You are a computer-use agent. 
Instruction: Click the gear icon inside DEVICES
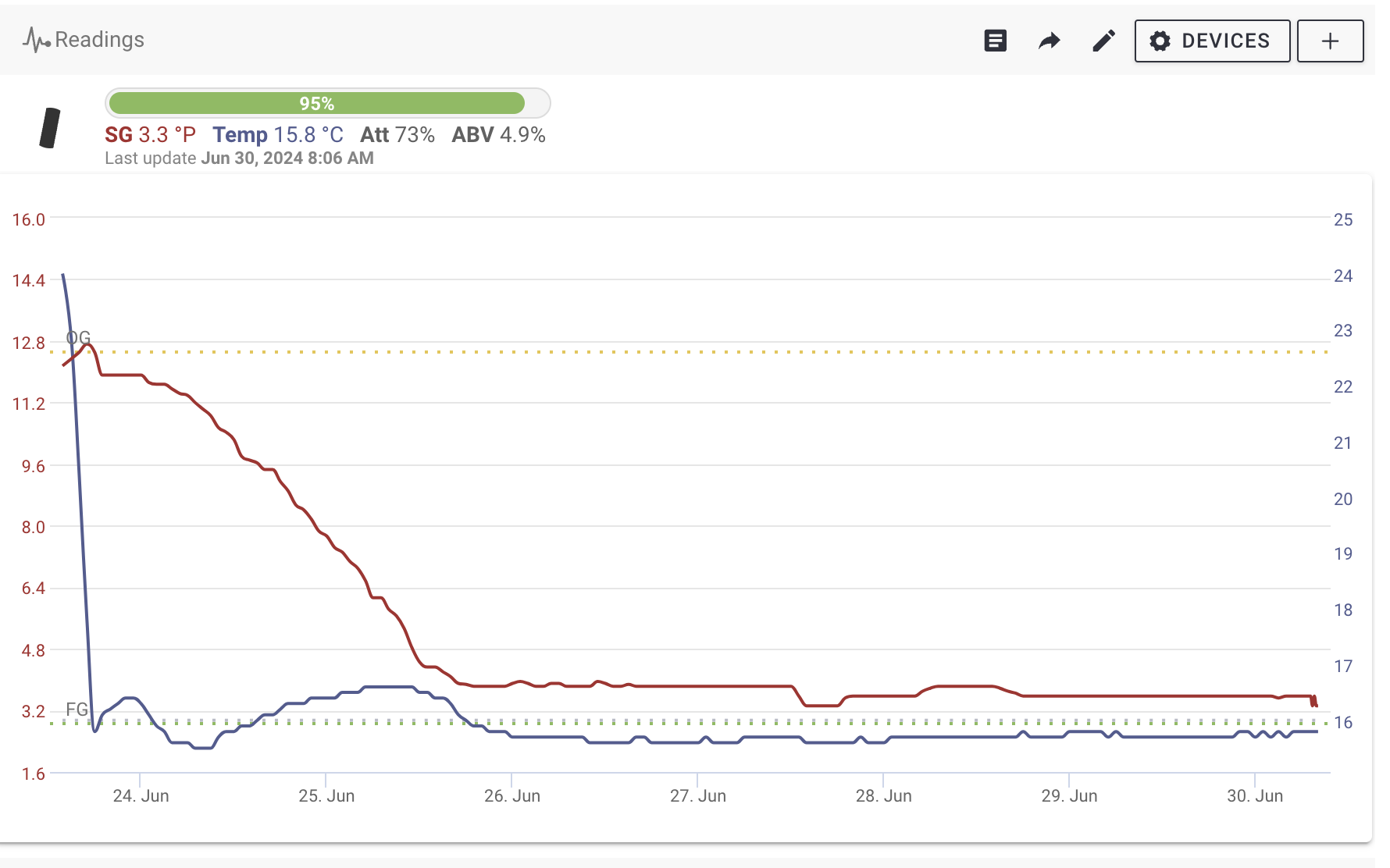click(1160, 41)
